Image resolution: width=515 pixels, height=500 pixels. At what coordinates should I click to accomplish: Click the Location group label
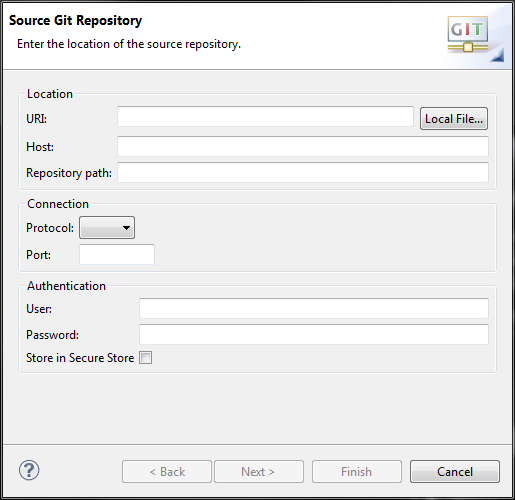[50, 94]
